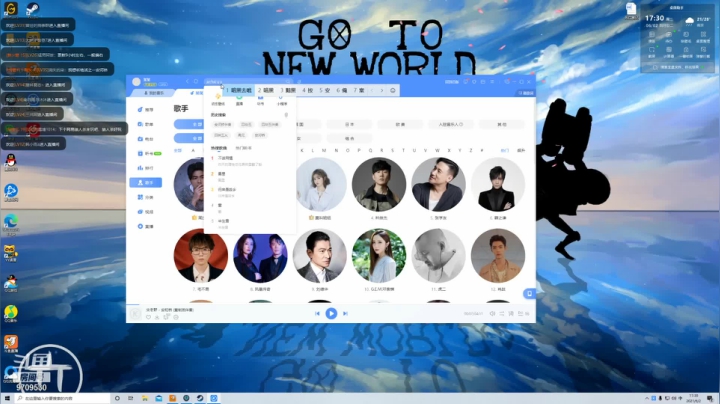Sort singers by the blue Hot option
The image size is (720, 404).
pyautogui.click(x=505, y=151)
